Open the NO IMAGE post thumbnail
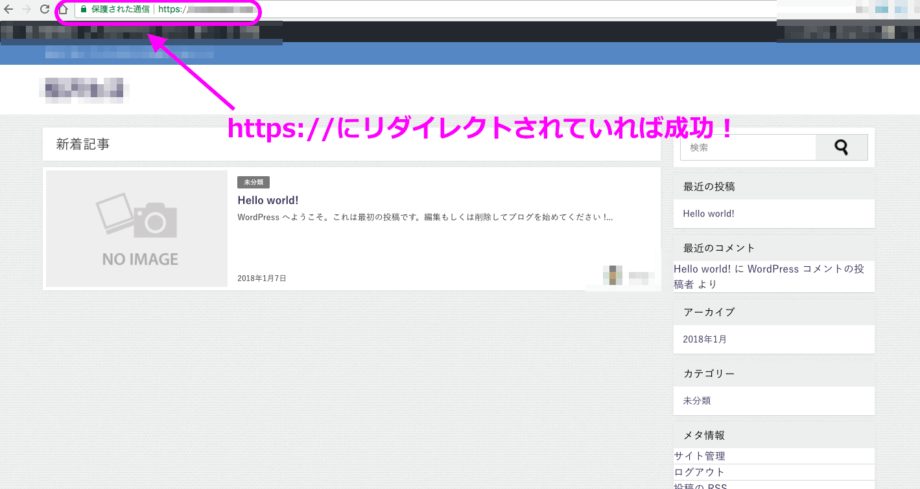The width and height of the screenshot is (920, 489). pyautogui.click(x=137, y=229)
